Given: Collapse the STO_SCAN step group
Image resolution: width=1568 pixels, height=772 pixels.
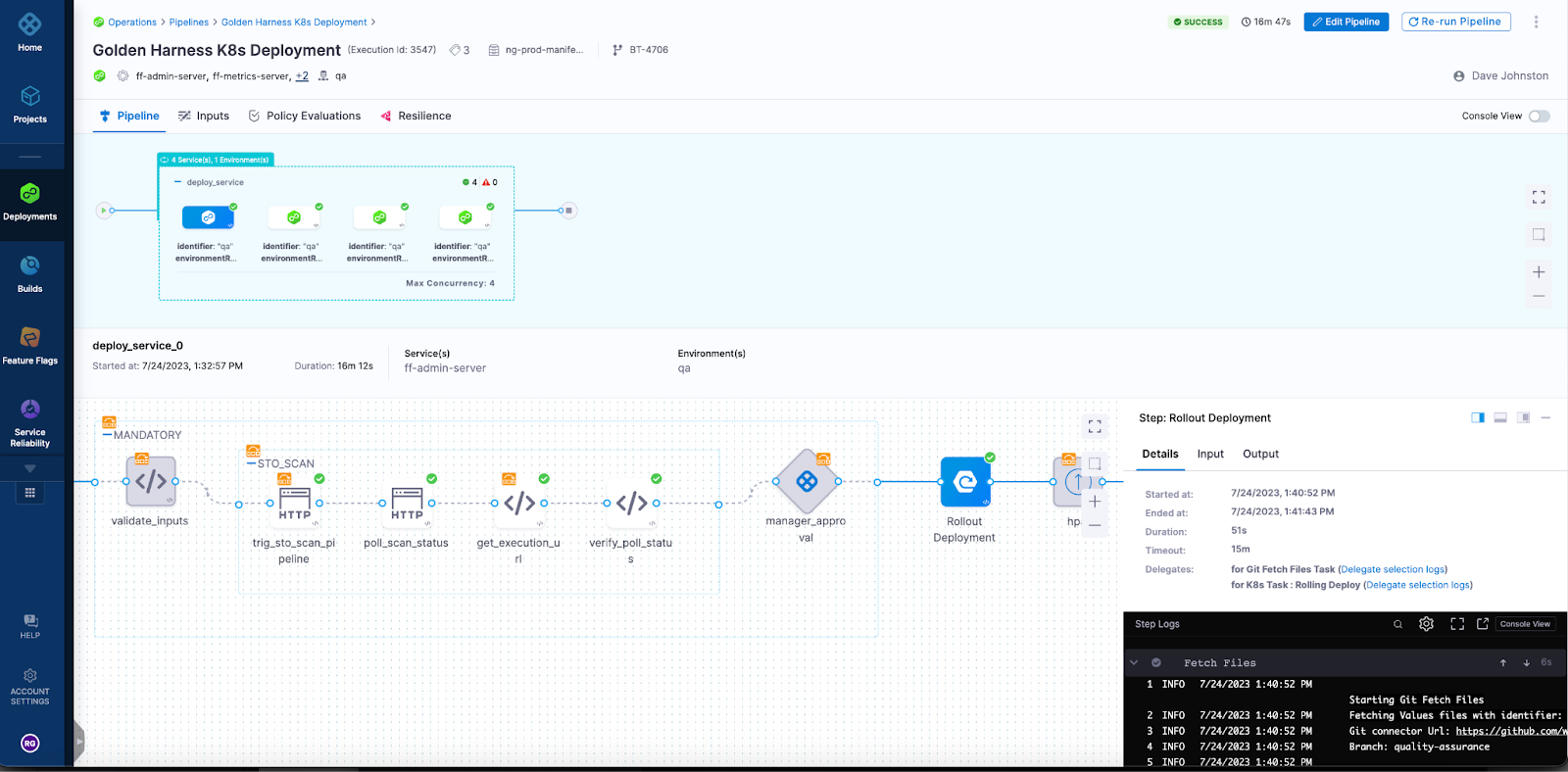Looking at the screenshot, I should pyautogui.click(x=251, y=463).
